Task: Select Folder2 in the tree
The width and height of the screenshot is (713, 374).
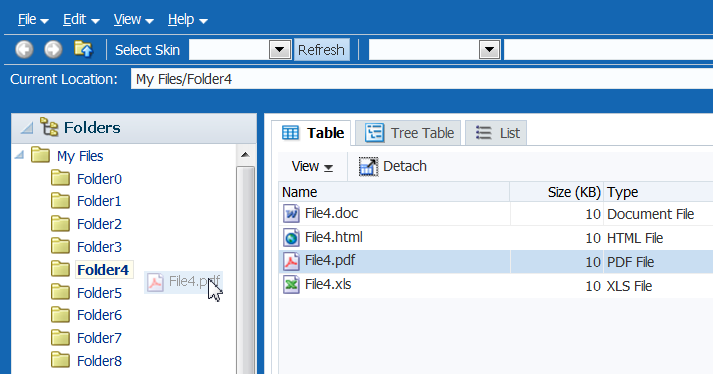Action: pyautogui.click(x=99, y=224)
